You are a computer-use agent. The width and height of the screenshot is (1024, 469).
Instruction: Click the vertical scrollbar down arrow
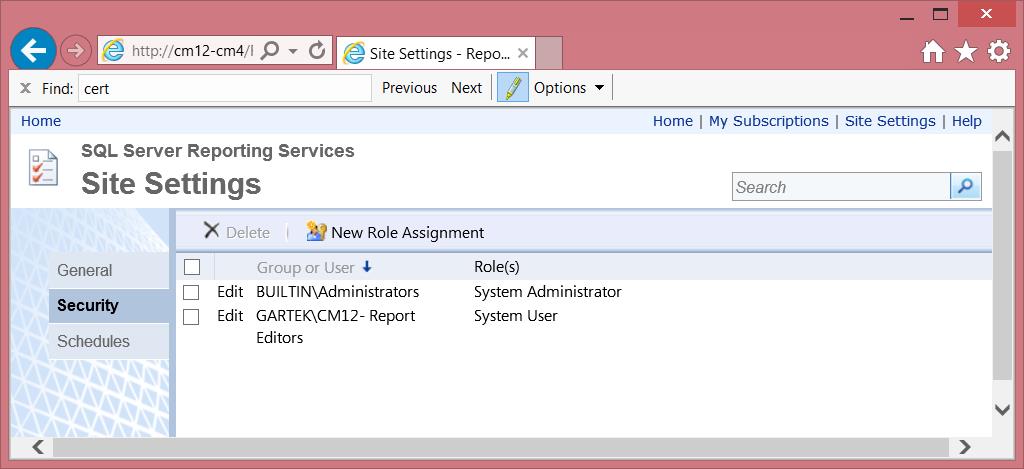tap(1002, 410)
